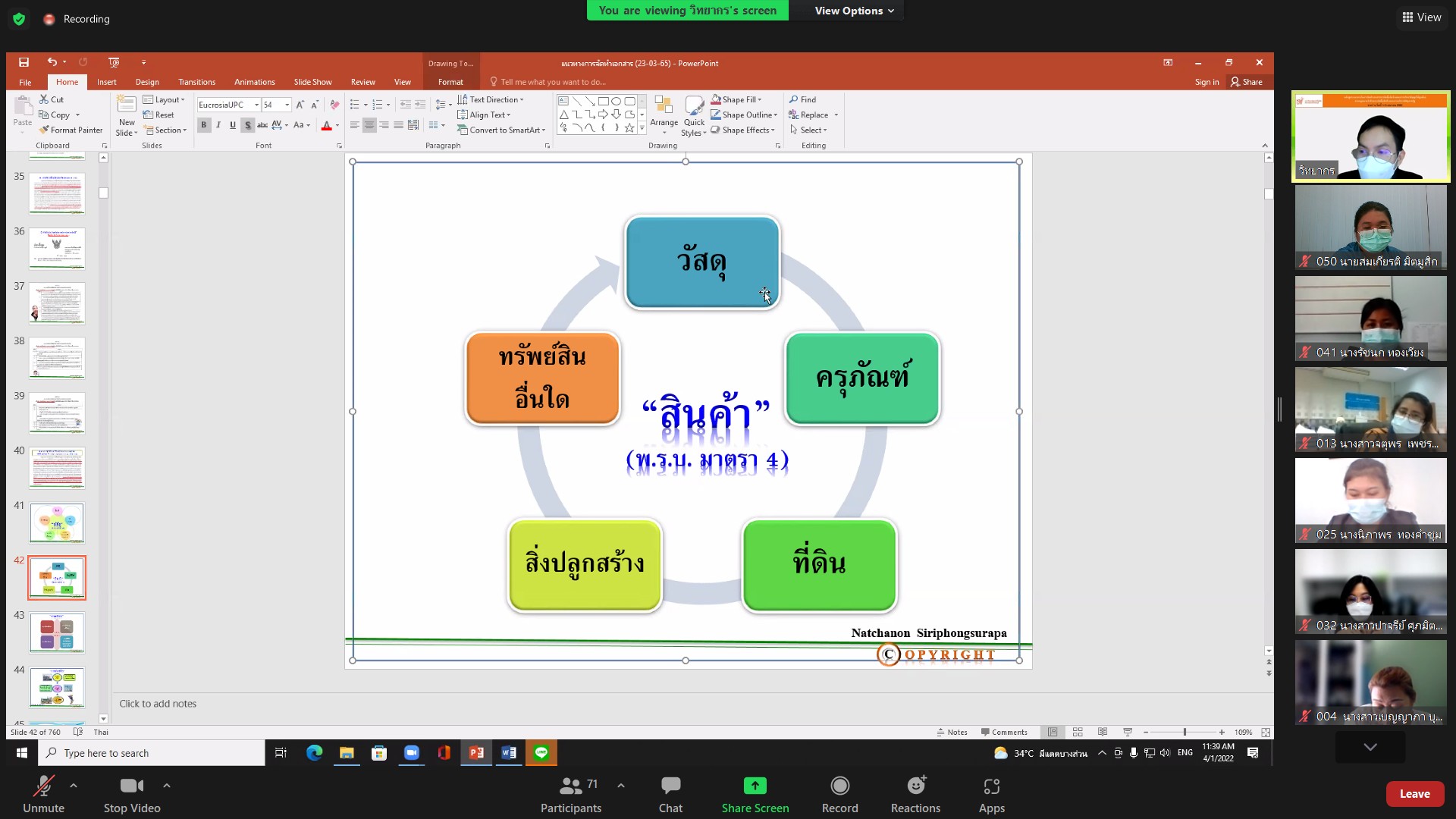Image resolution: width=1456 pixels, height=819 pixels.
Task: Clear all text formatting
Action: click(x=334, y=105)
